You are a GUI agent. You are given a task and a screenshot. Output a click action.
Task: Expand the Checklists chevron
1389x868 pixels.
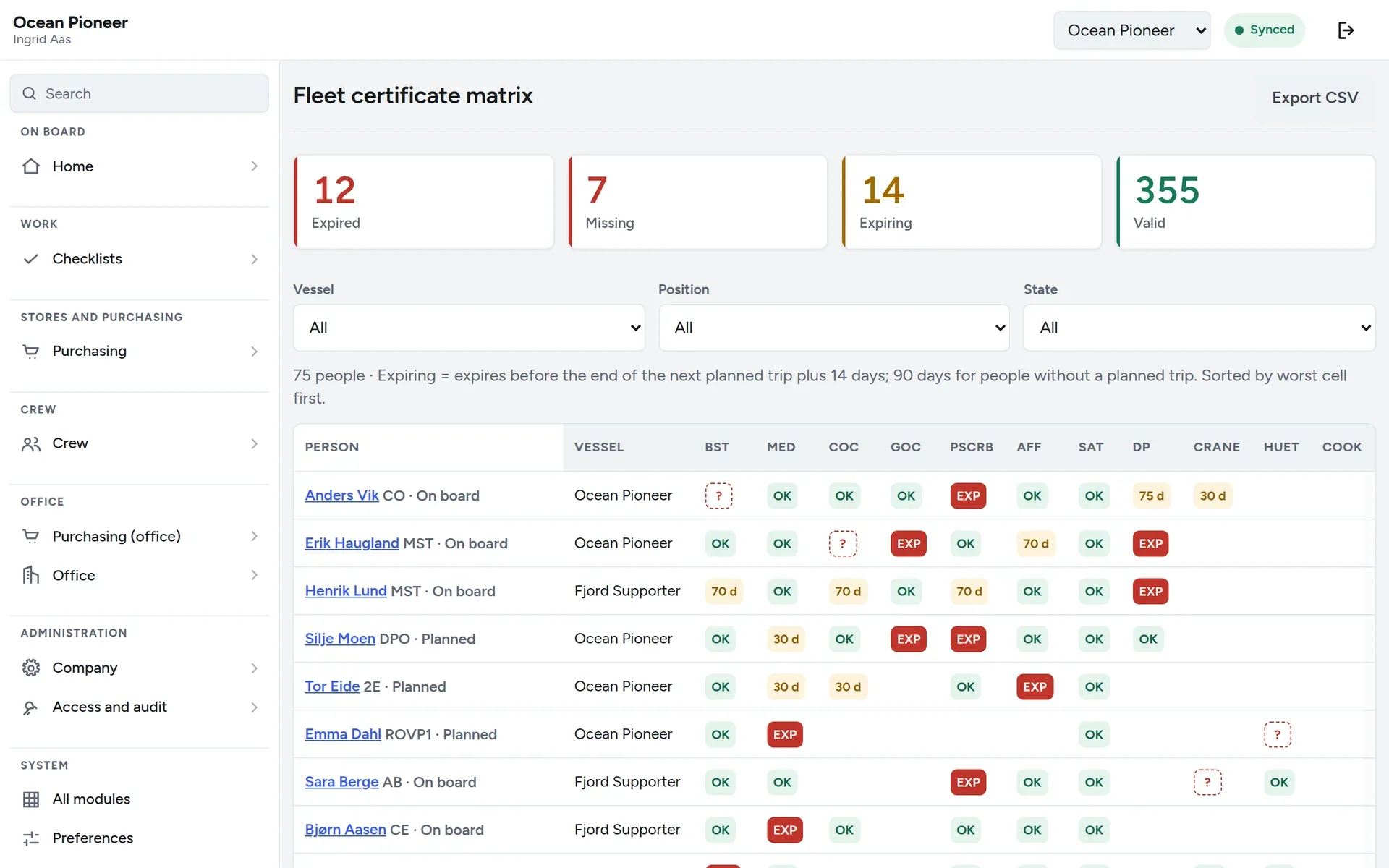254,259
